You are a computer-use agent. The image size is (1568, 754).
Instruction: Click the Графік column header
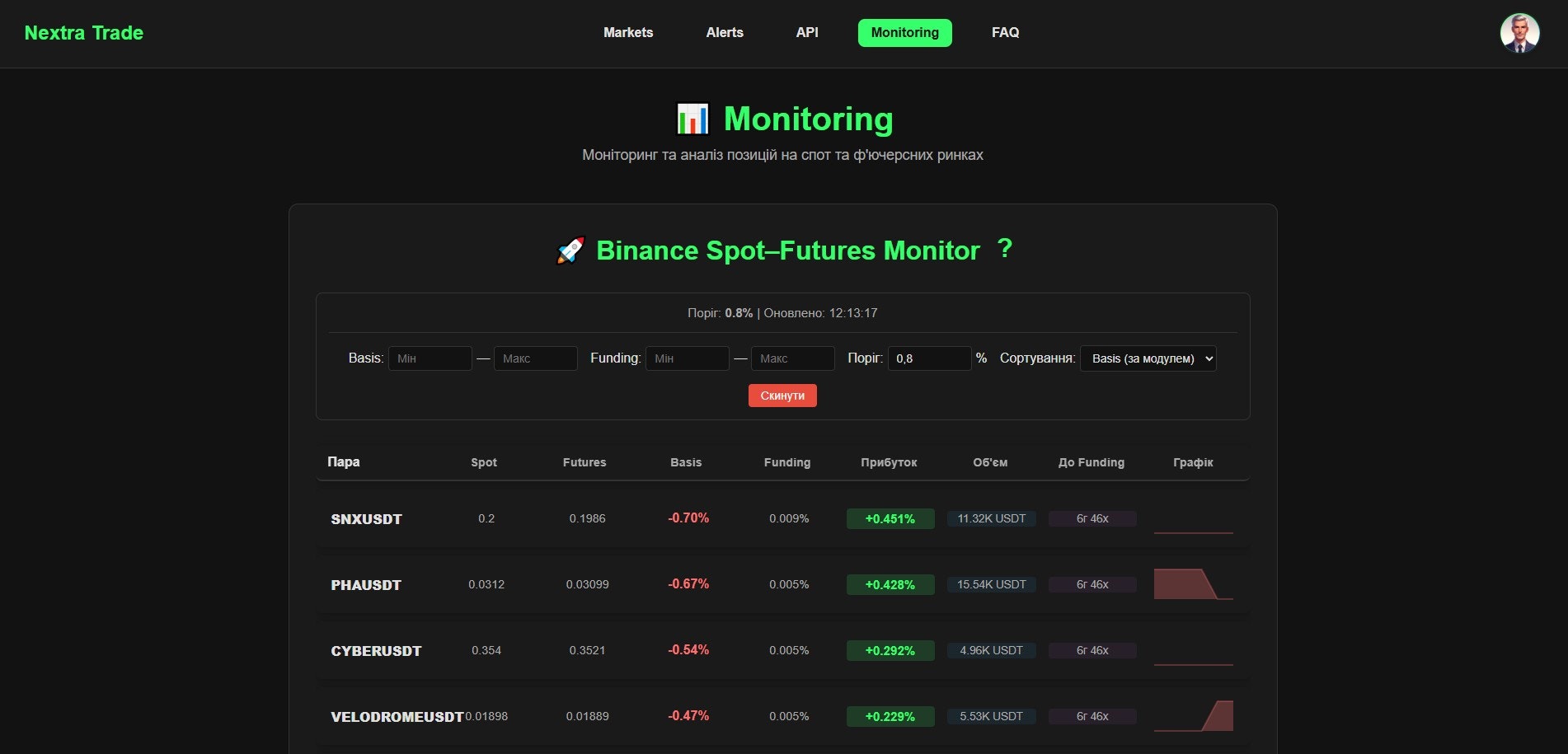pyautogui.click(x=1193, y=462)
